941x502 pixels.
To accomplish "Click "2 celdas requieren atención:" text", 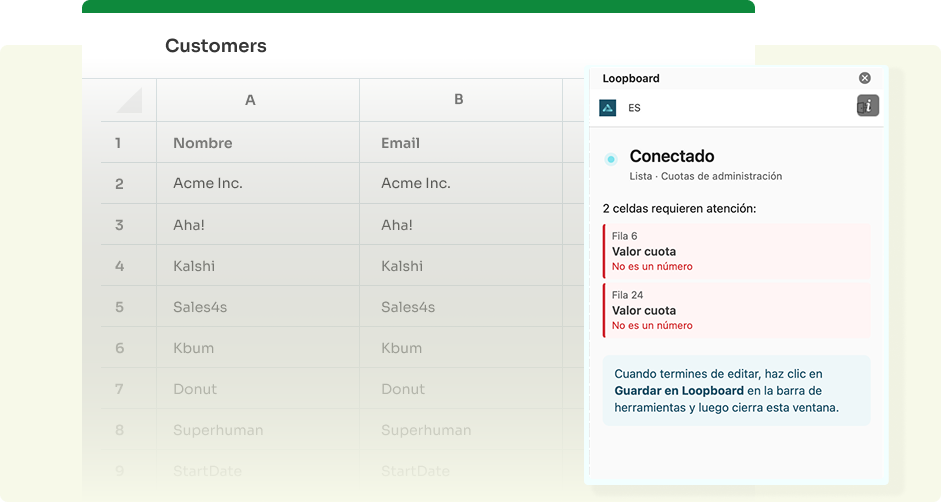I will 679,208.
